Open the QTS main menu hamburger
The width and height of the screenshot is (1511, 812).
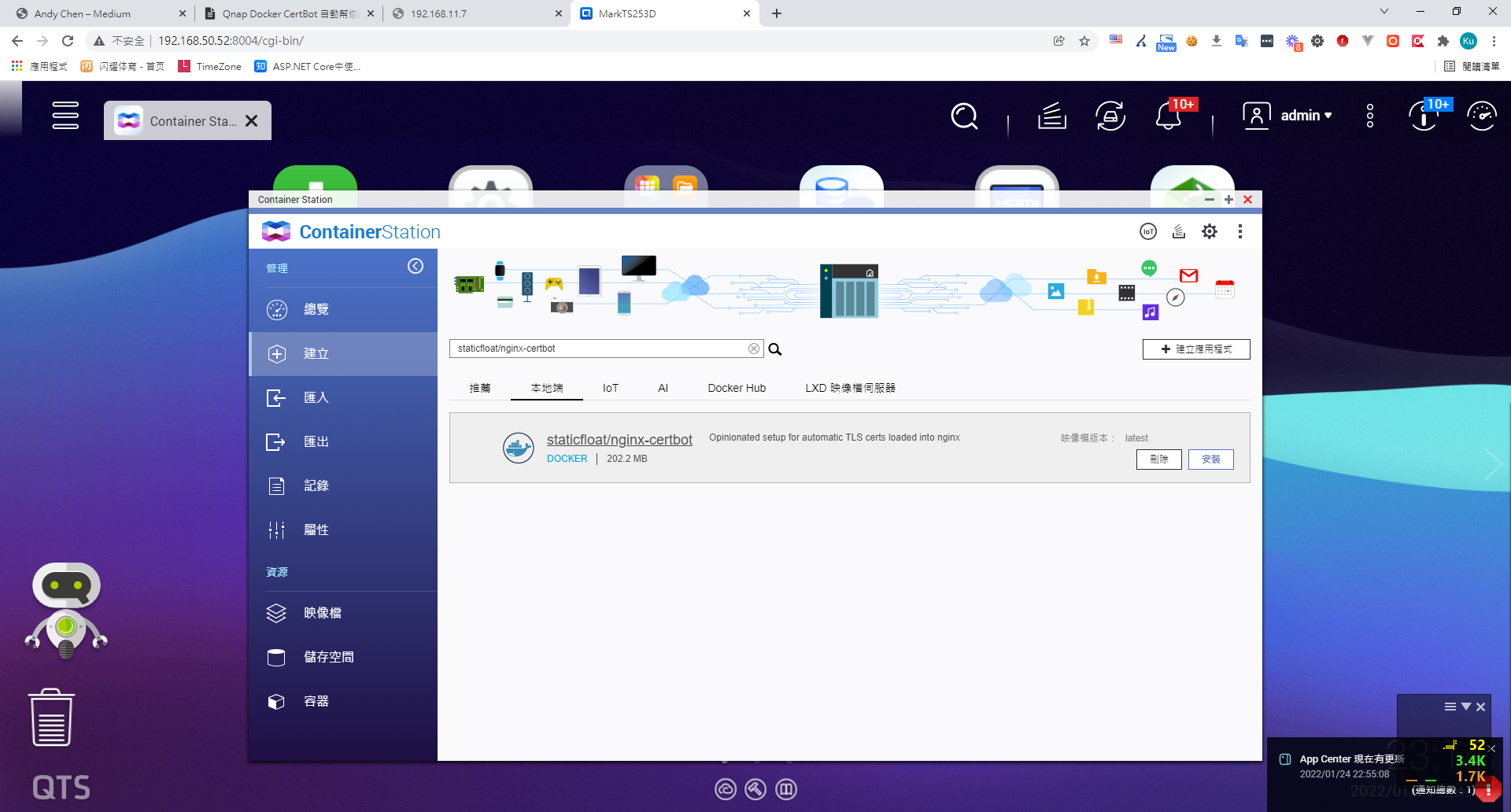[65, 116]
